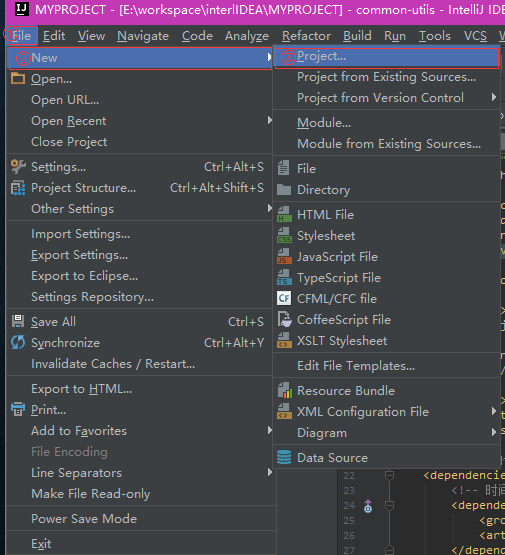Select Export Settings...
505x555 pixels.
[139, 254]
